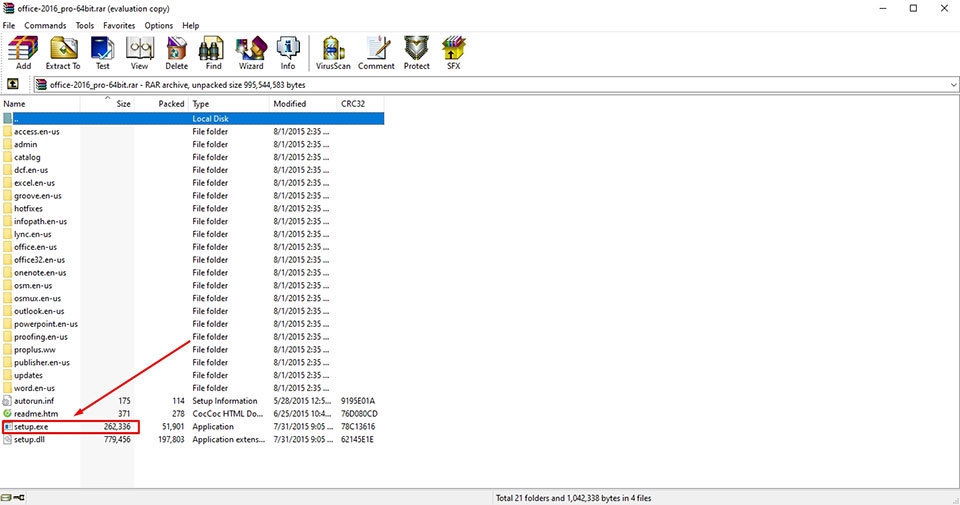This screenshot has height=505, width=960.
Task: Sort by the Packed column header
Action: 161,104
